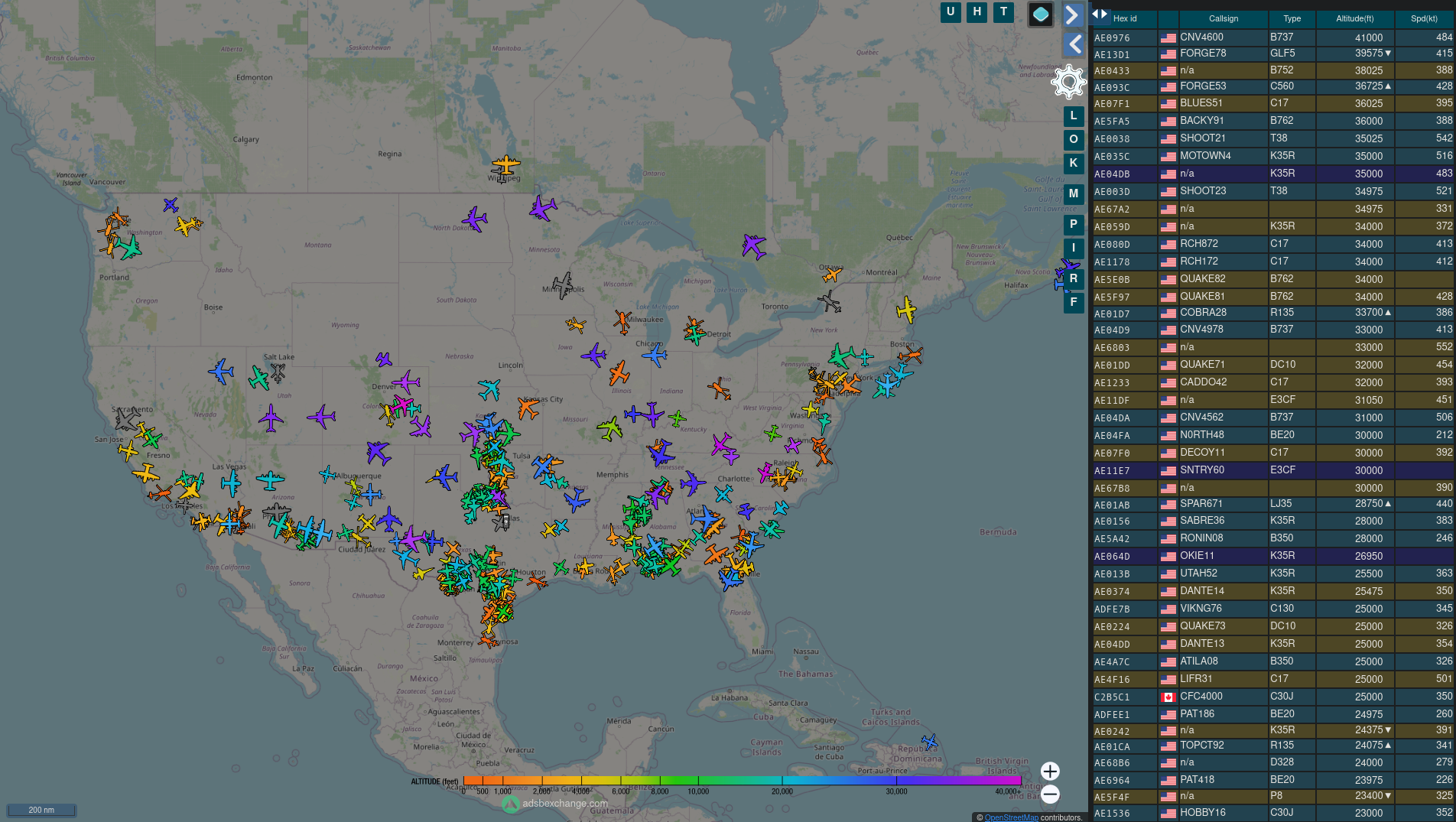Screen dimensions: 1456x822
Task: Select the blue aircraft over Chicago
Action: 655,356
